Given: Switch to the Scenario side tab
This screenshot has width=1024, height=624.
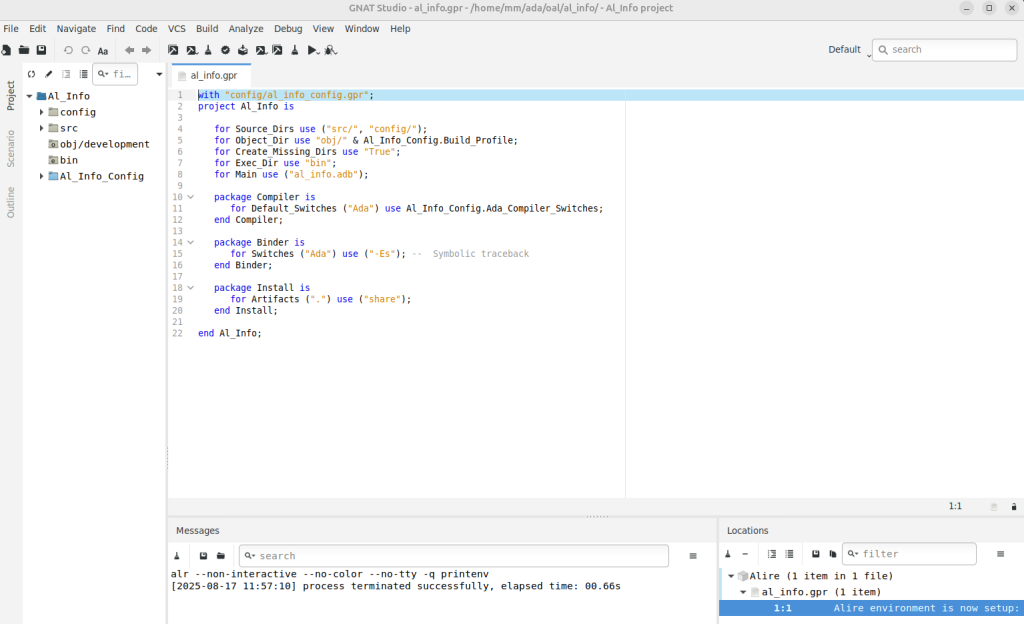Looking at the screenshot, I should point(10,149).
